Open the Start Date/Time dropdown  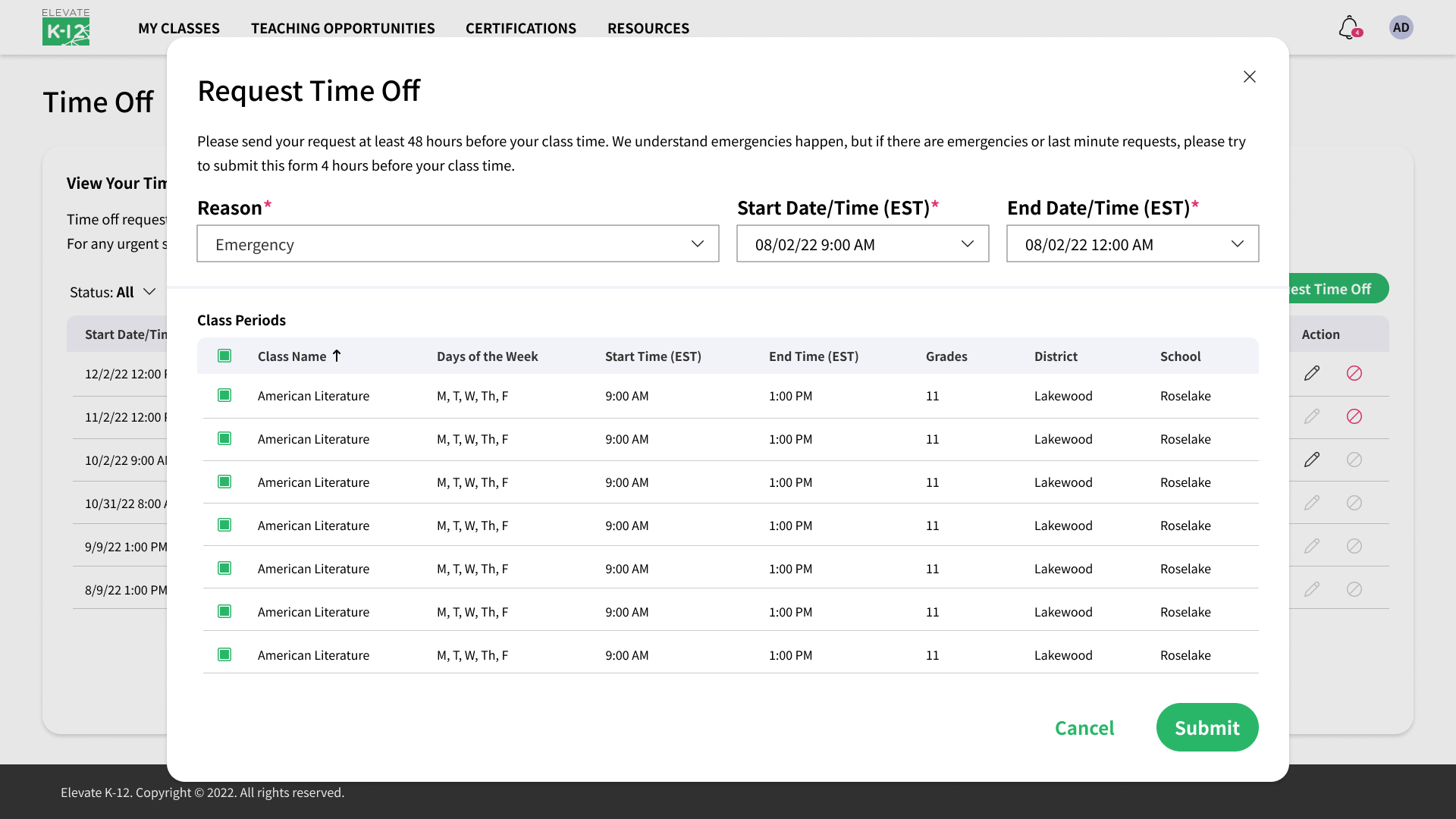point(863,243)
